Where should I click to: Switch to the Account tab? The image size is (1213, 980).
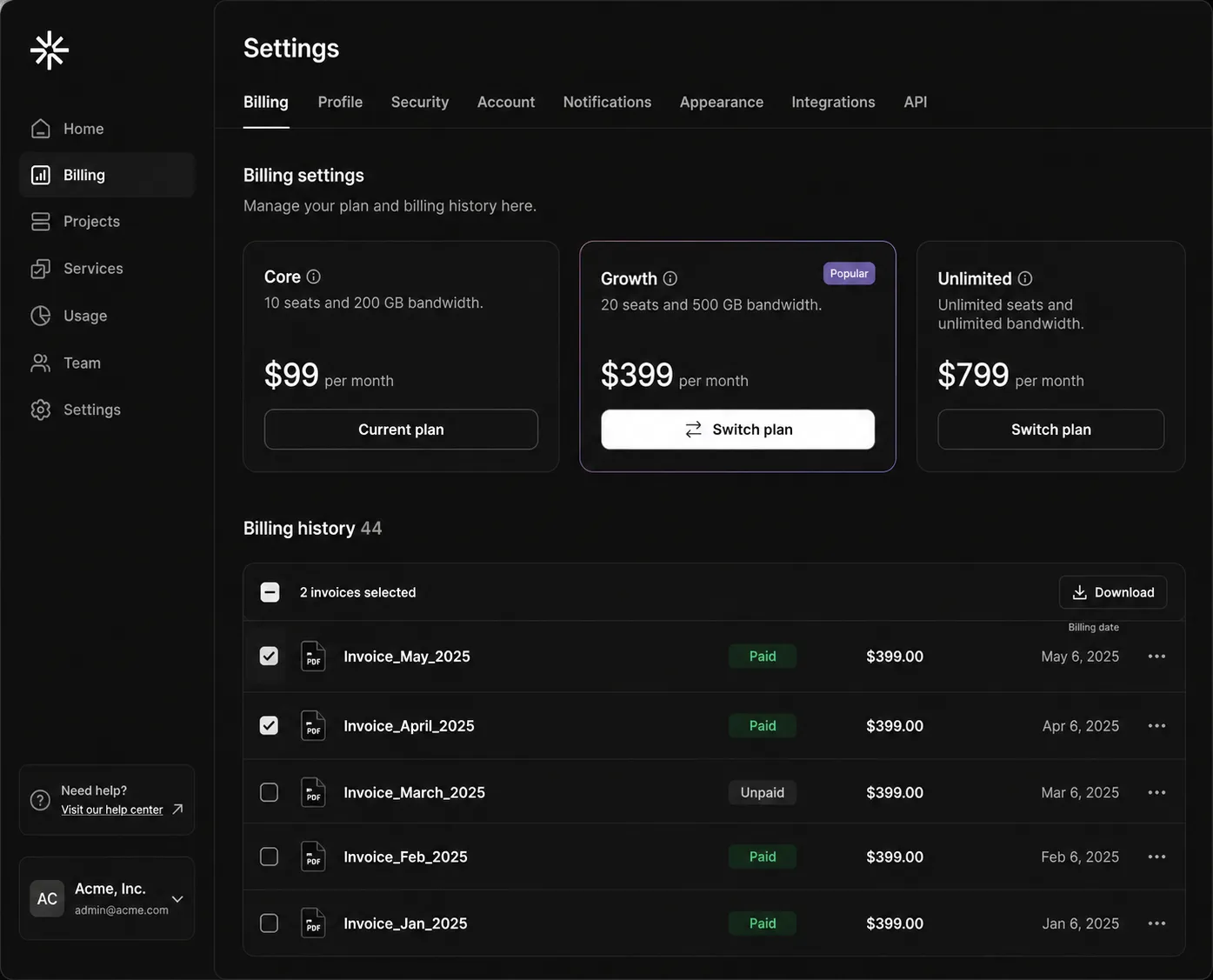point(506,102)
